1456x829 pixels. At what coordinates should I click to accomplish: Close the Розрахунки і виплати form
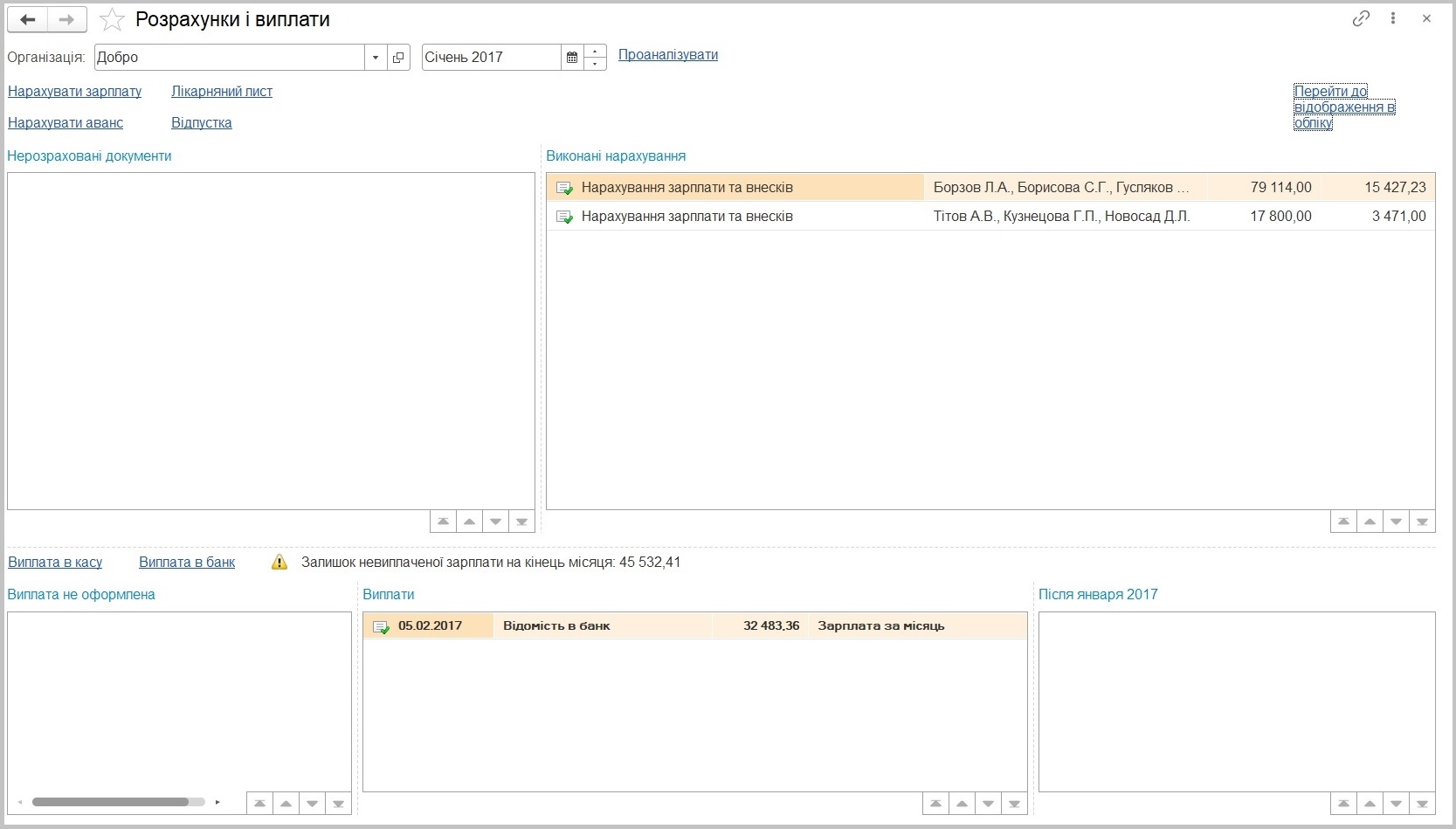click(1426, 18)
